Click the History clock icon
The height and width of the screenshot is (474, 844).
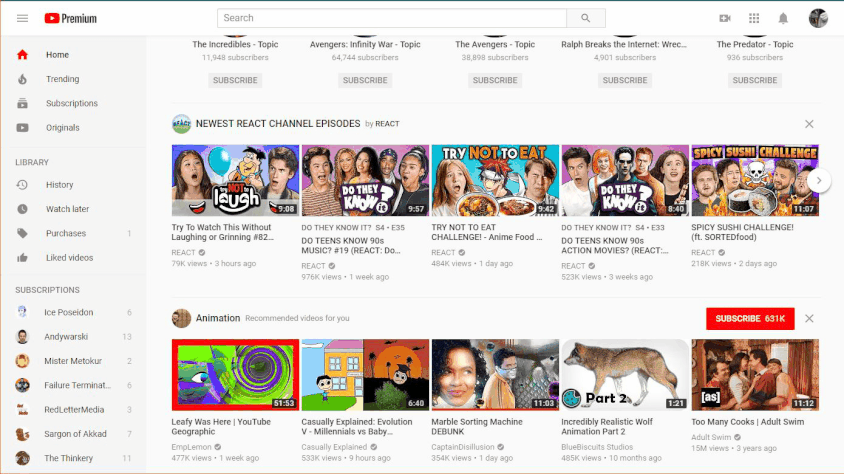(x=22, y=185)
